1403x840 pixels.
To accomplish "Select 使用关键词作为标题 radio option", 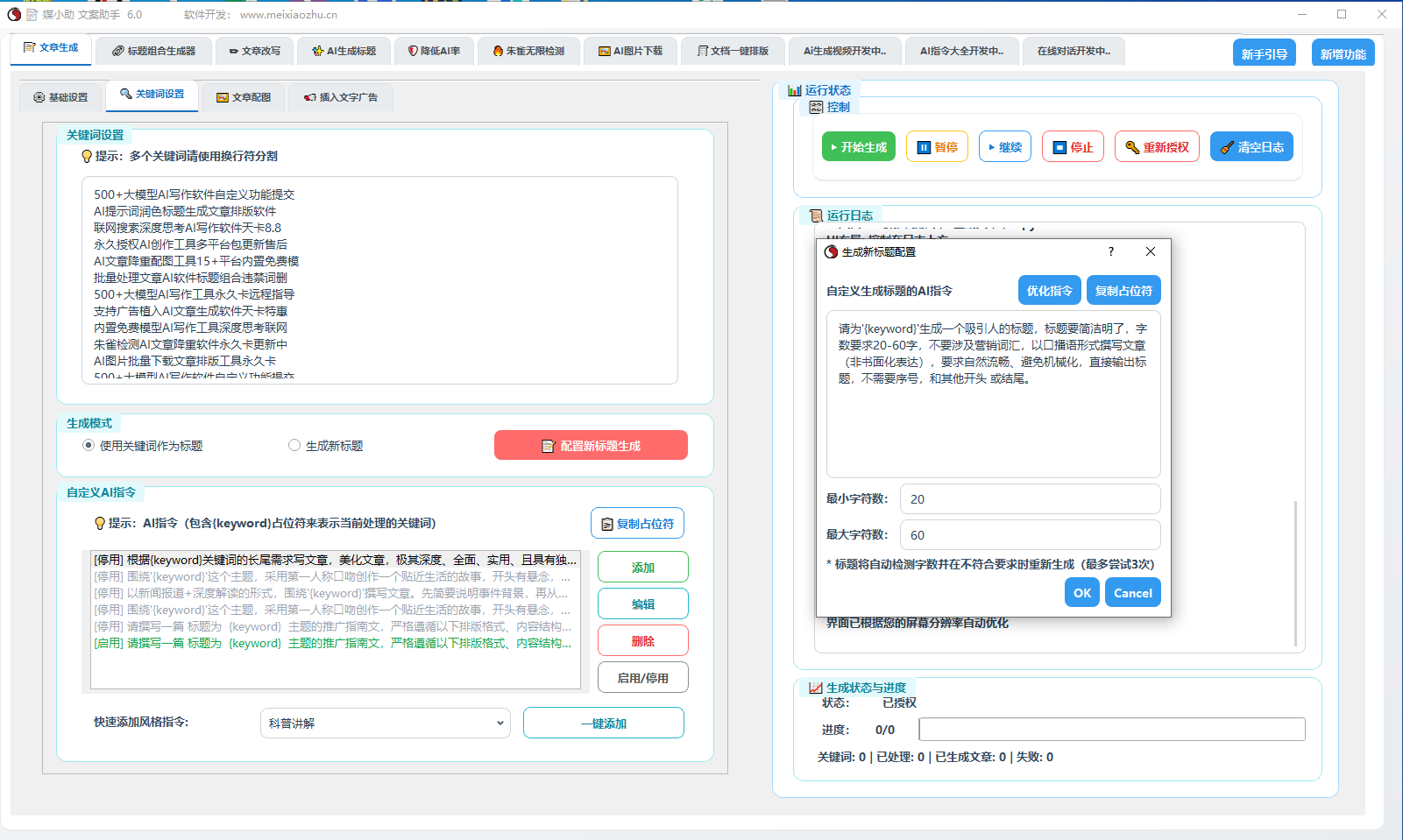I will coord(89,446).
